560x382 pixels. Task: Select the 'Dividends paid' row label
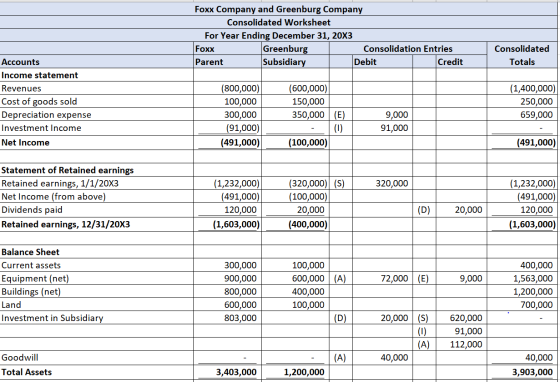pyautogui.click(x=32, y=210)
